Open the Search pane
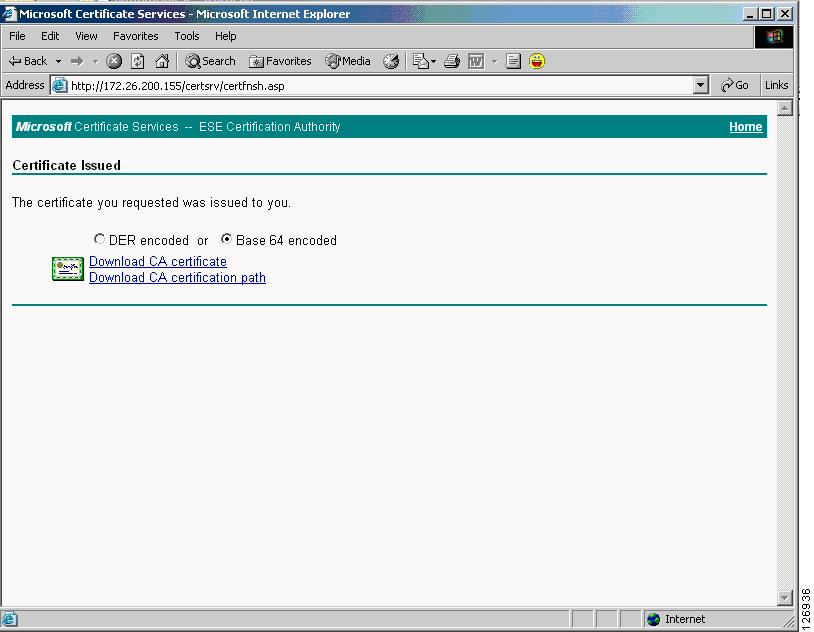This screenshot has width=814, height=632. click(210, 61)
